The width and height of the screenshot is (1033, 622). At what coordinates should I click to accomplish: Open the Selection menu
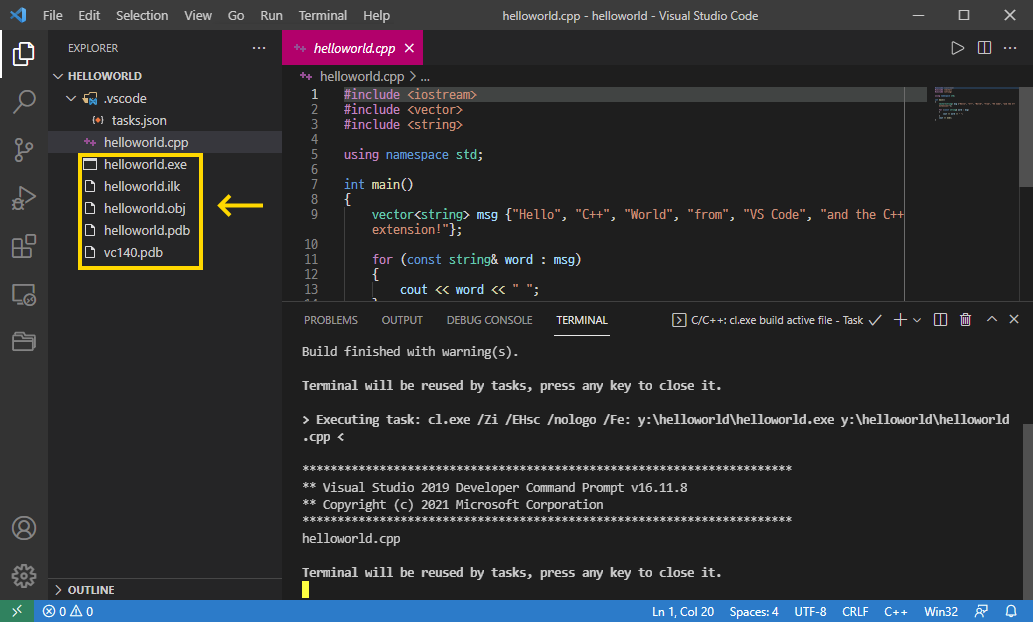(x=142, y=15)
